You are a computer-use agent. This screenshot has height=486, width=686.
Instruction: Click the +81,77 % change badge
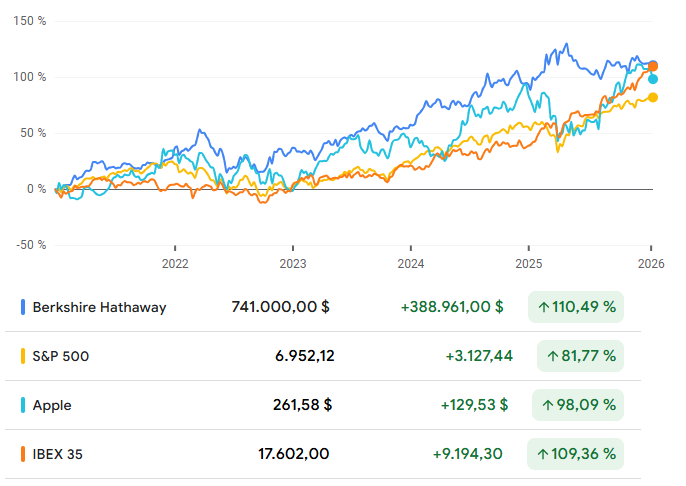click(580, 356)
